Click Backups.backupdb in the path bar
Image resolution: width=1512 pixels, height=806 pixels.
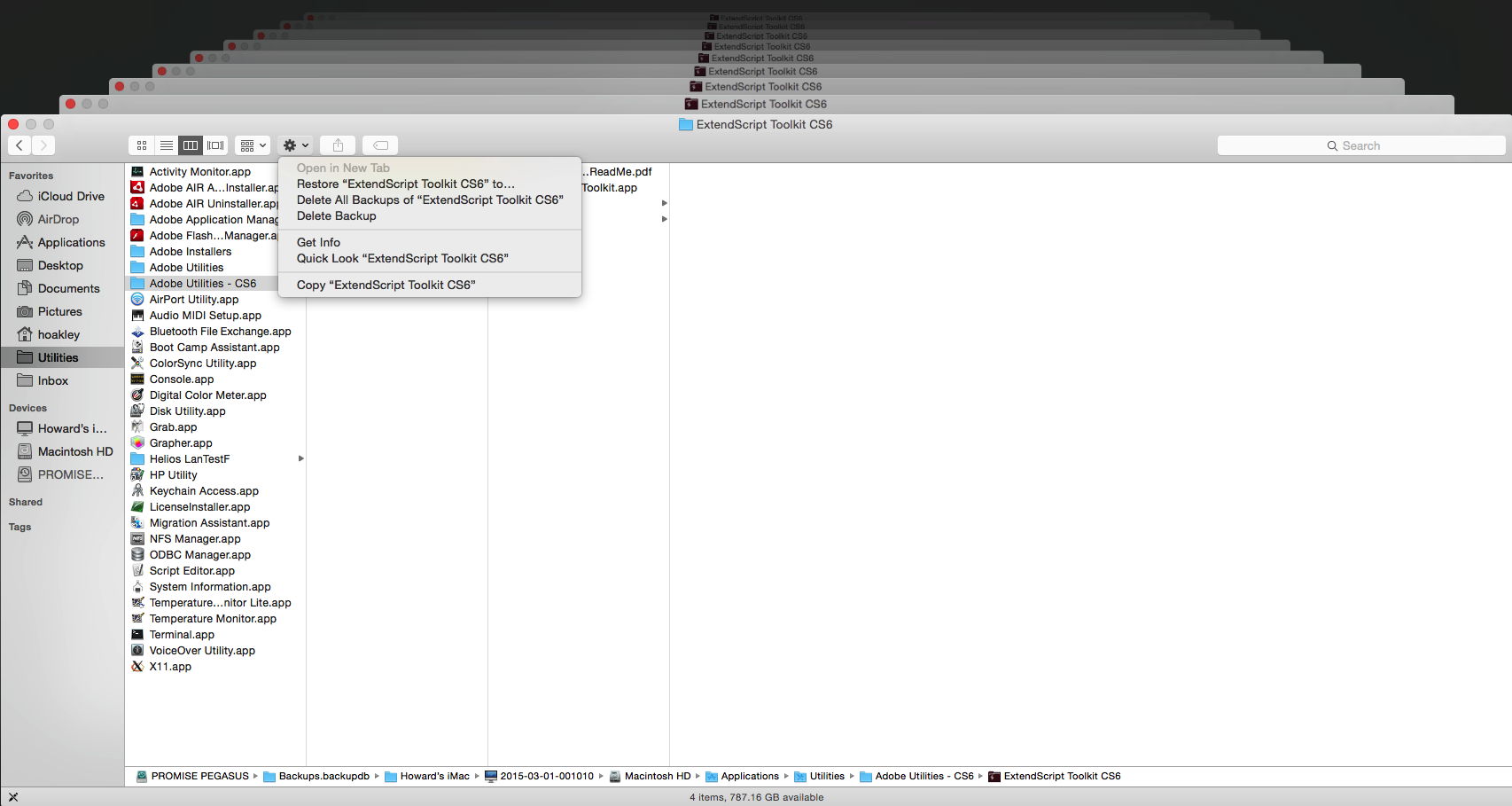pos(323,776)
